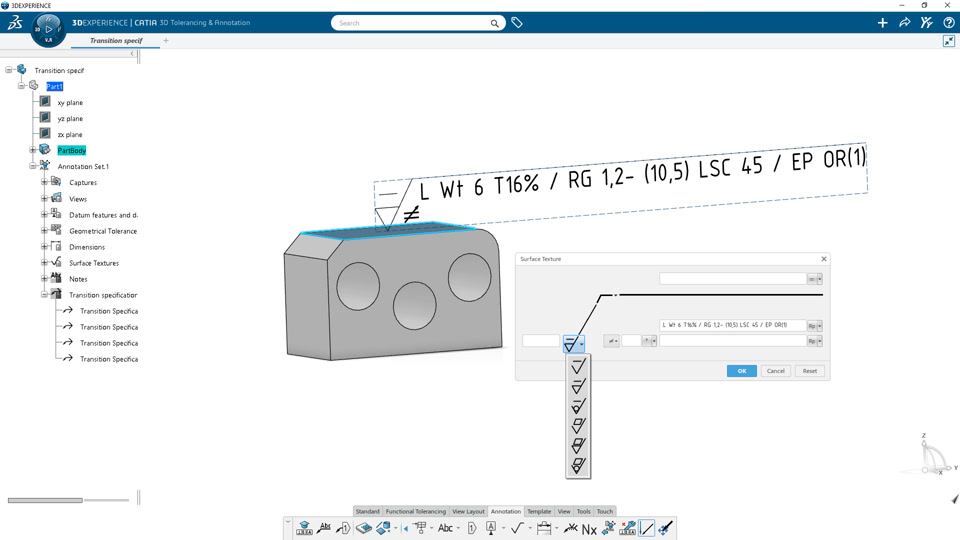
Task: Pick the last surface texture symbol option
Action: point(578,466)
